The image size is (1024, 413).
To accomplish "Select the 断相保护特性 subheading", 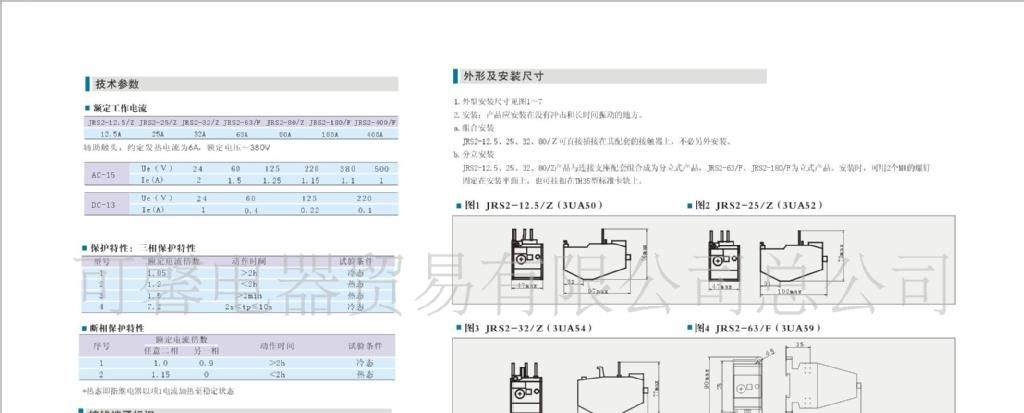I will tap(123, 328).
